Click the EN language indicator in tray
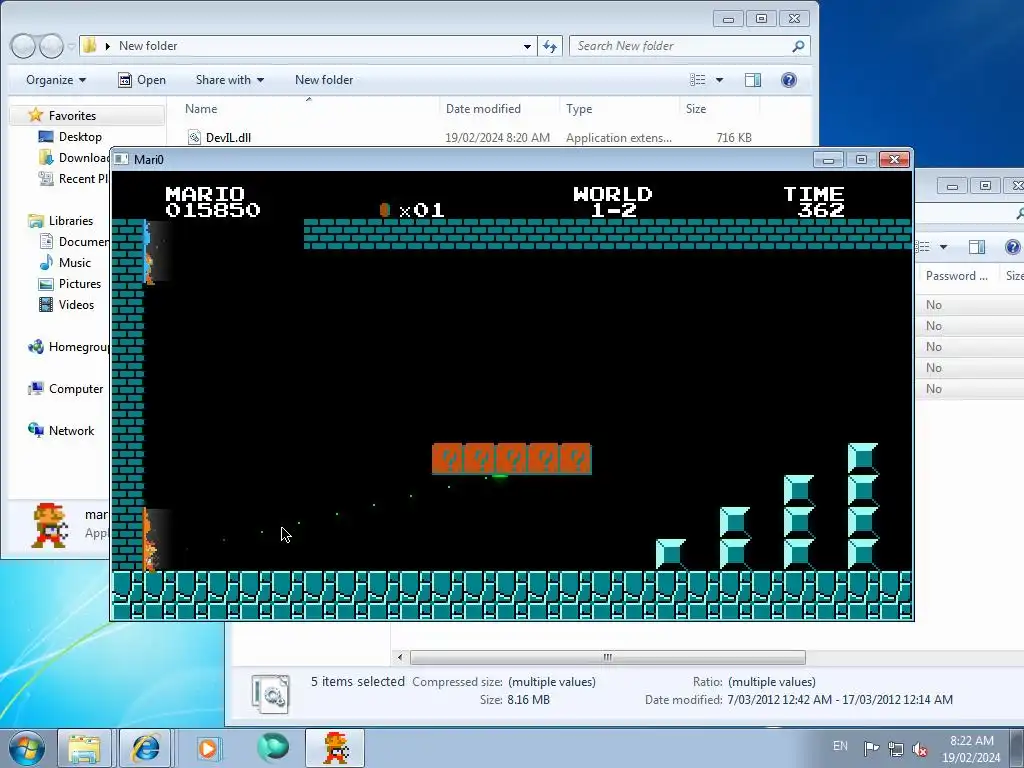This screenshot has width=1024, height=768. [x=840, y=746]
